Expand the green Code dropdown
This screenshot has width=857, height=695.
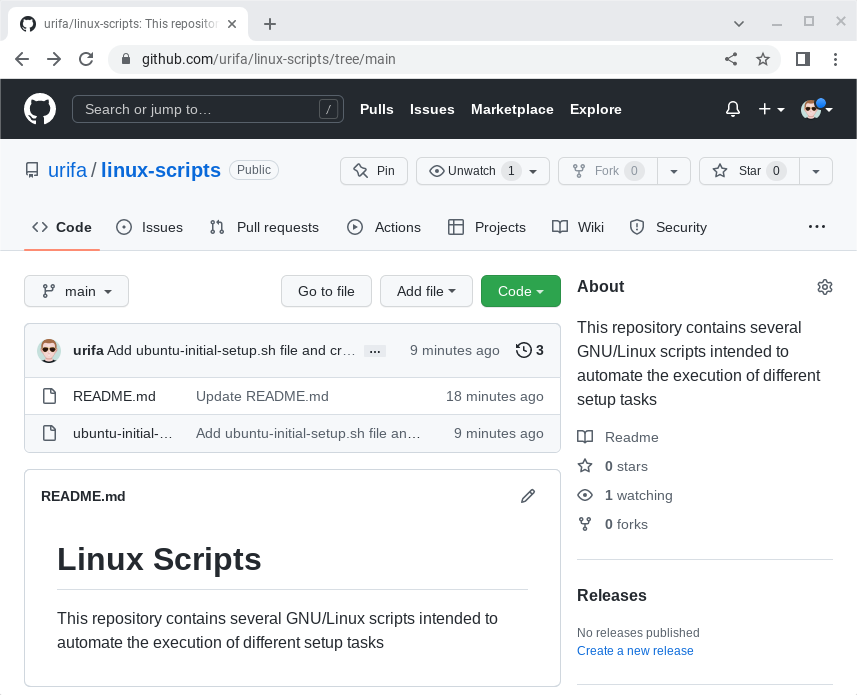click(521, 291)
